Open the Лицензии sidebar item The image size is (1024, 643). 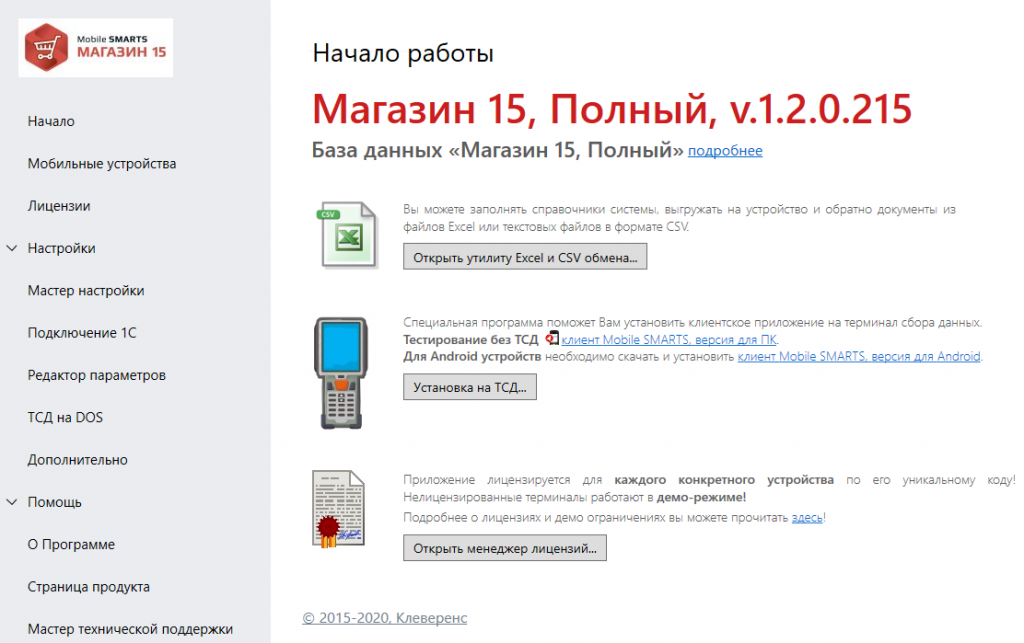click(59, 206)
